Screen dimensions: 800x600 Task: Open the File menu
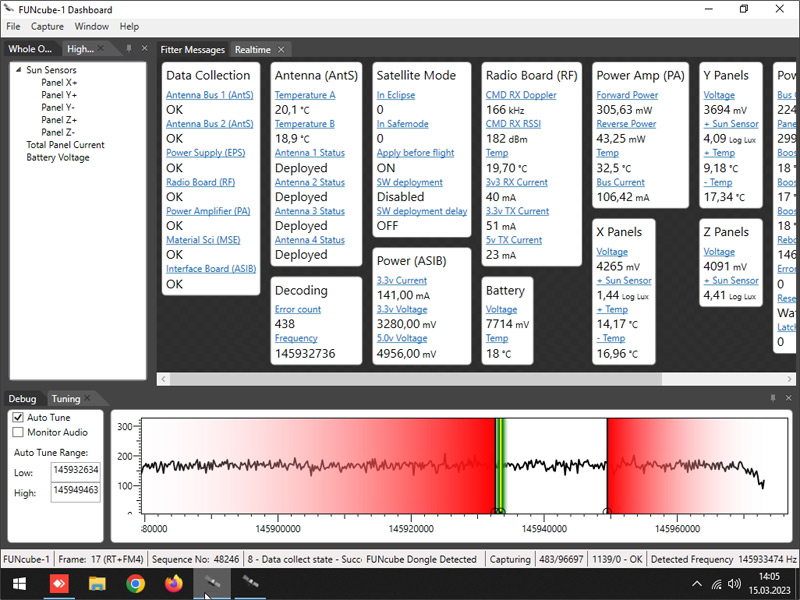[x=13, y=27]
